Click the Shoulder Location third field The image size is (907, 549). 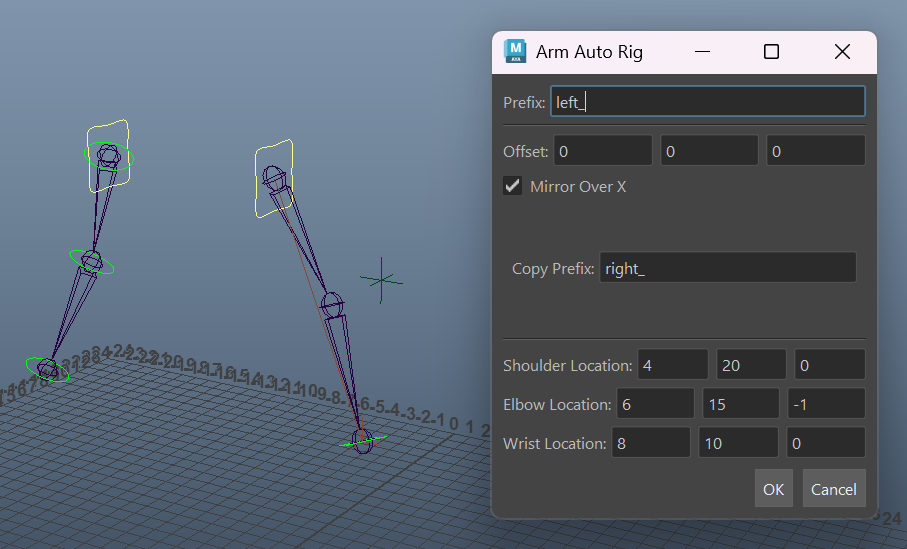pos(829,364)
